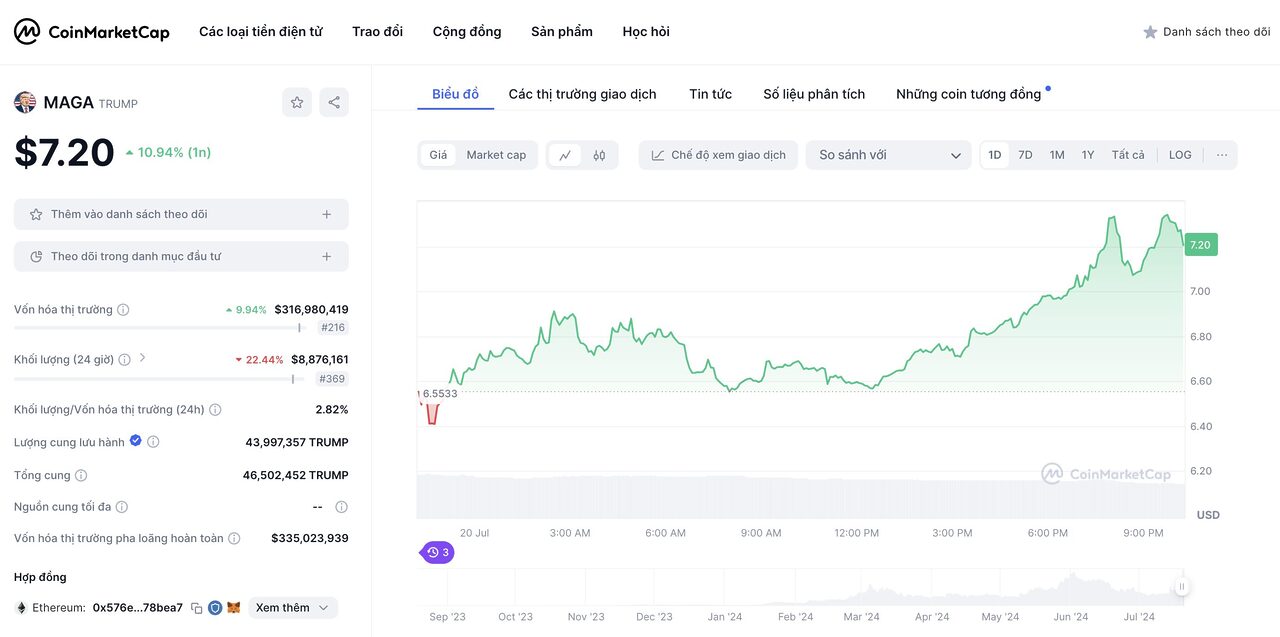
Task: Open the chart more options ellipsis
Action: tap(1222, 155)
